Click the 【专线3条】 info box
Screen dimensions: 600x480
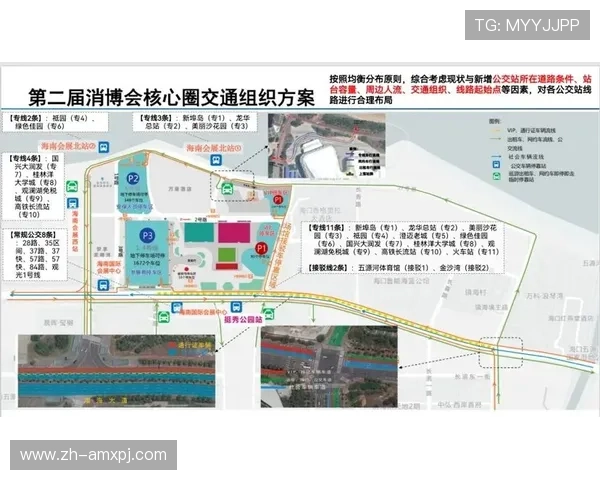point(195,122)
